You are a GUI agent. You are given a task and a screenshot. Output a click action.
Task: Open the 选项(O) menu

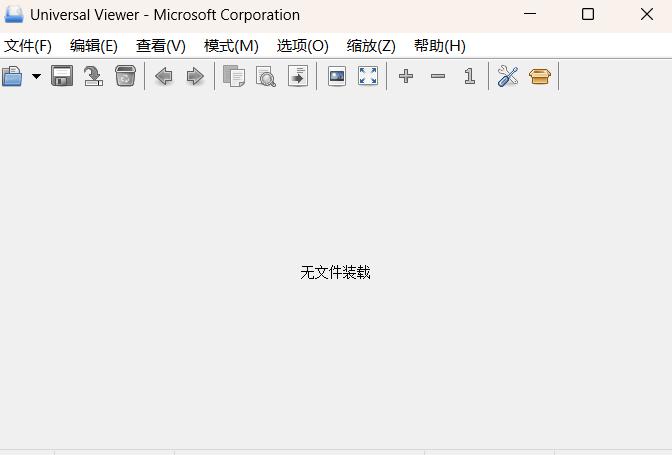click(x=303, y=46)
